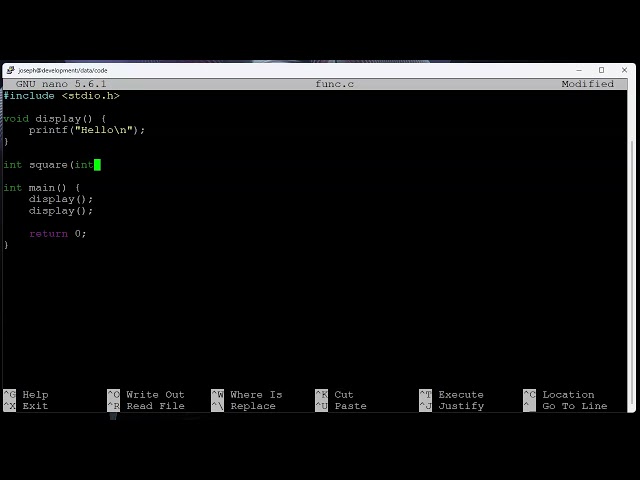Click the closing brace of display function

click(x=6, y=142)
